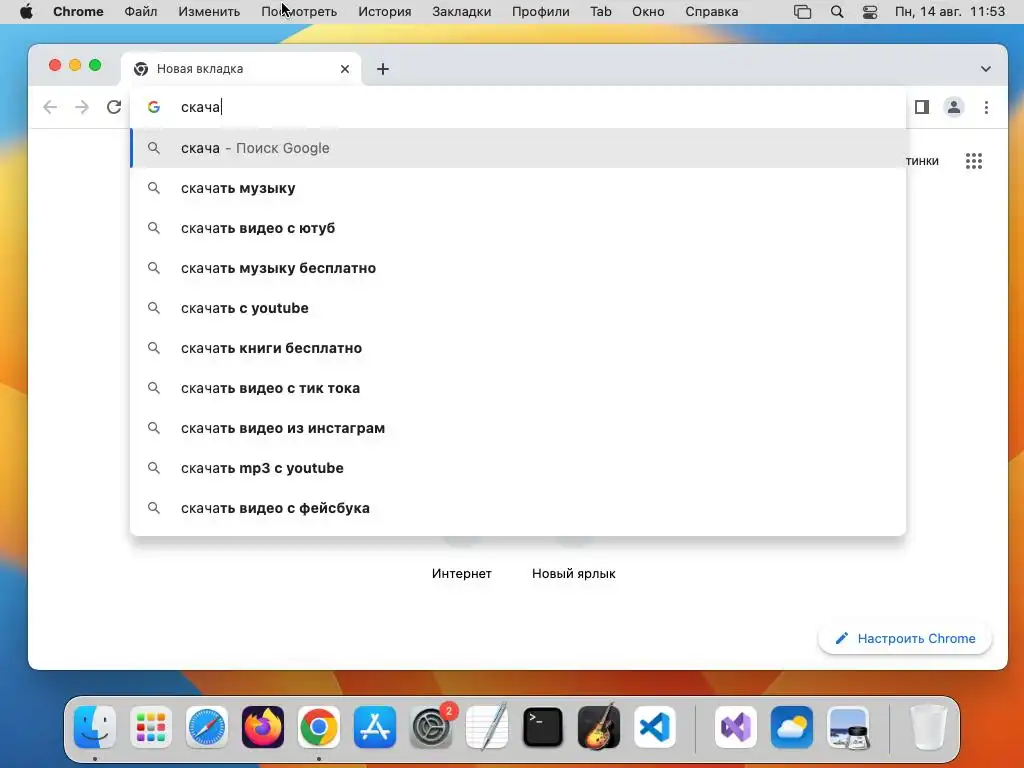
Task: Open the 'Окно' menu
Action: 648,12
